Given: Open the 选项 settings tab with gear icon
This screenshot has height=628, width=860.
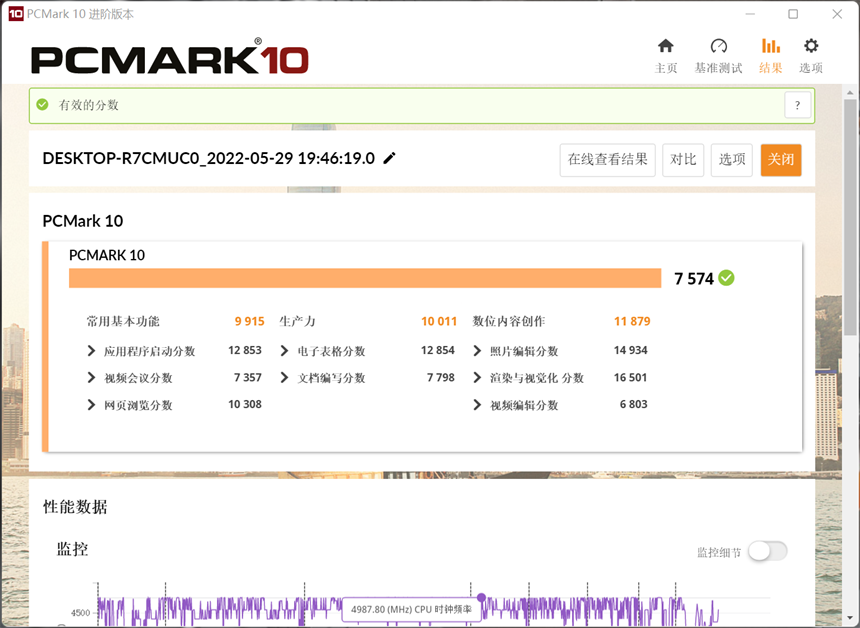Looking at the screenshot, I should [x=811, y=55].
